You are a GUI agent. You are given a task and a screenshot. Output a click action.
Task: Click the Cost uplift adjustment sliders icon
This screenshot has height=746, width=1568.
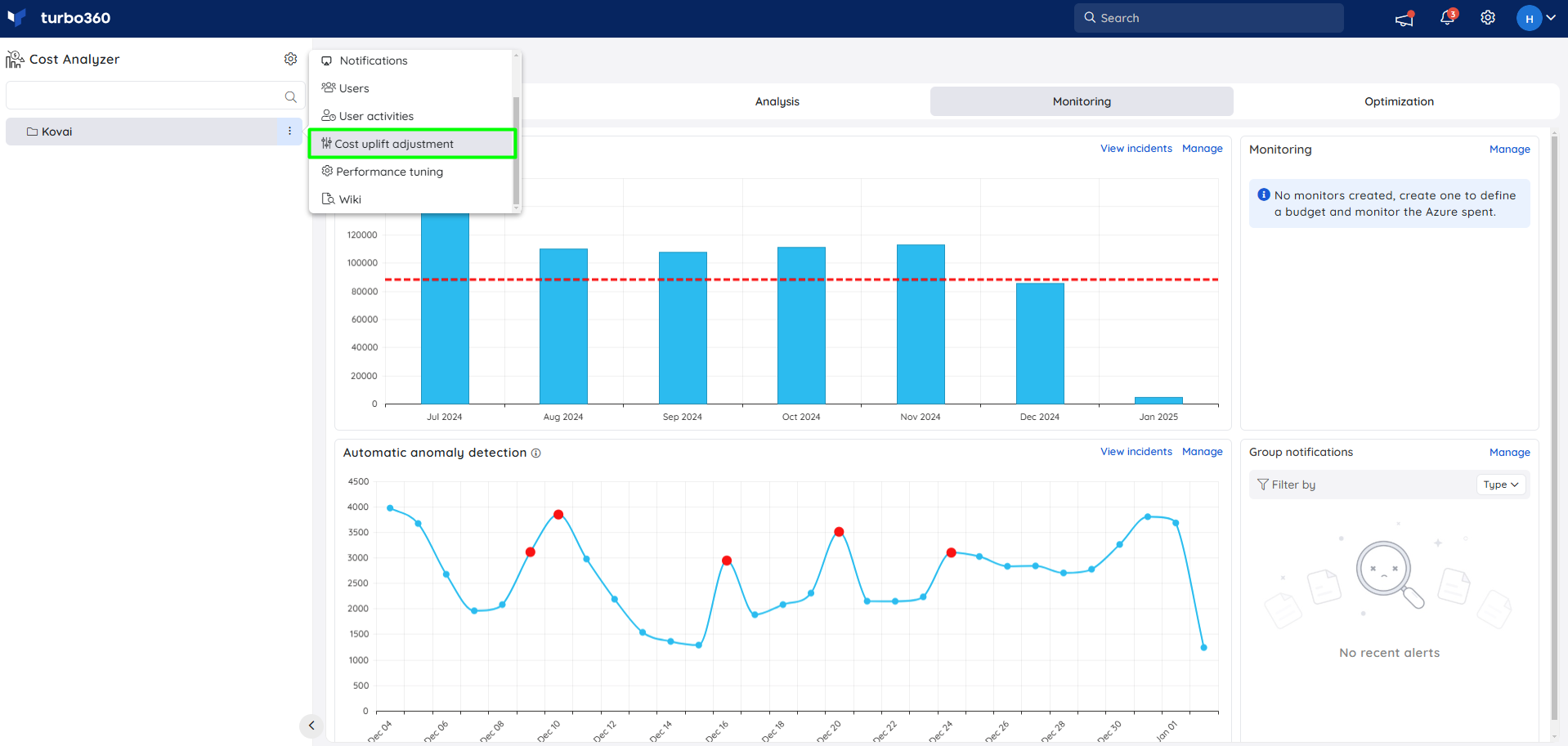tap(326, 143)
